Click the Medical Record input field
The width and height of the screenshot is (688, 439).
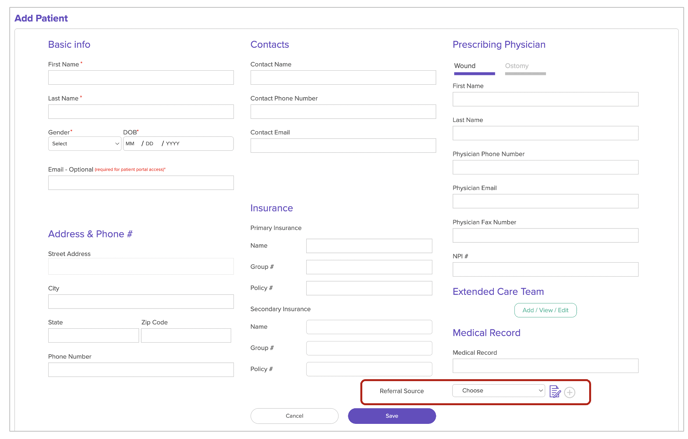(545, 366)
